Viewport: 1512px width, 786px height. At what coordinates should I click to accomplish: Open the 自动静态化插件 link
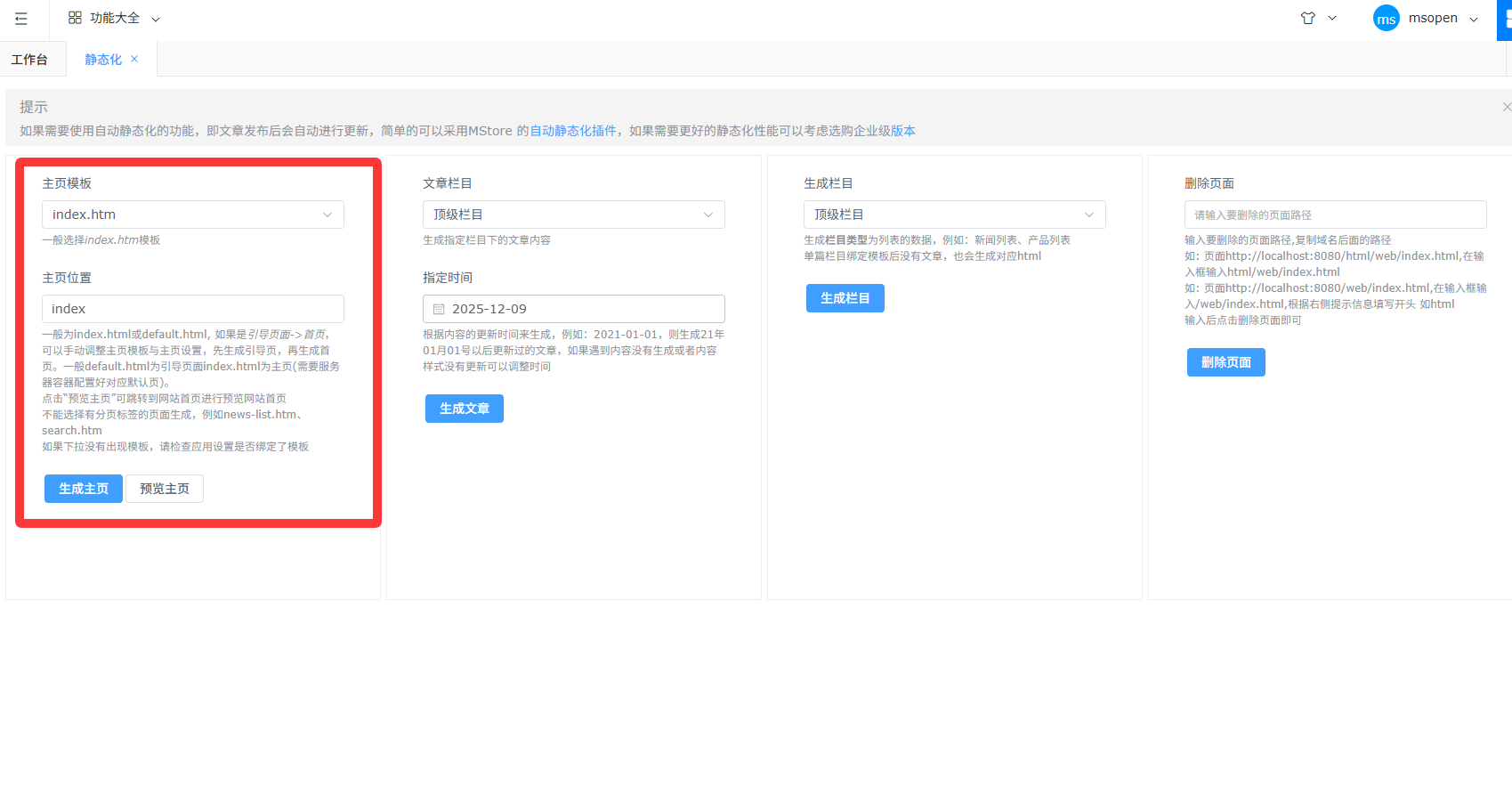573,131
